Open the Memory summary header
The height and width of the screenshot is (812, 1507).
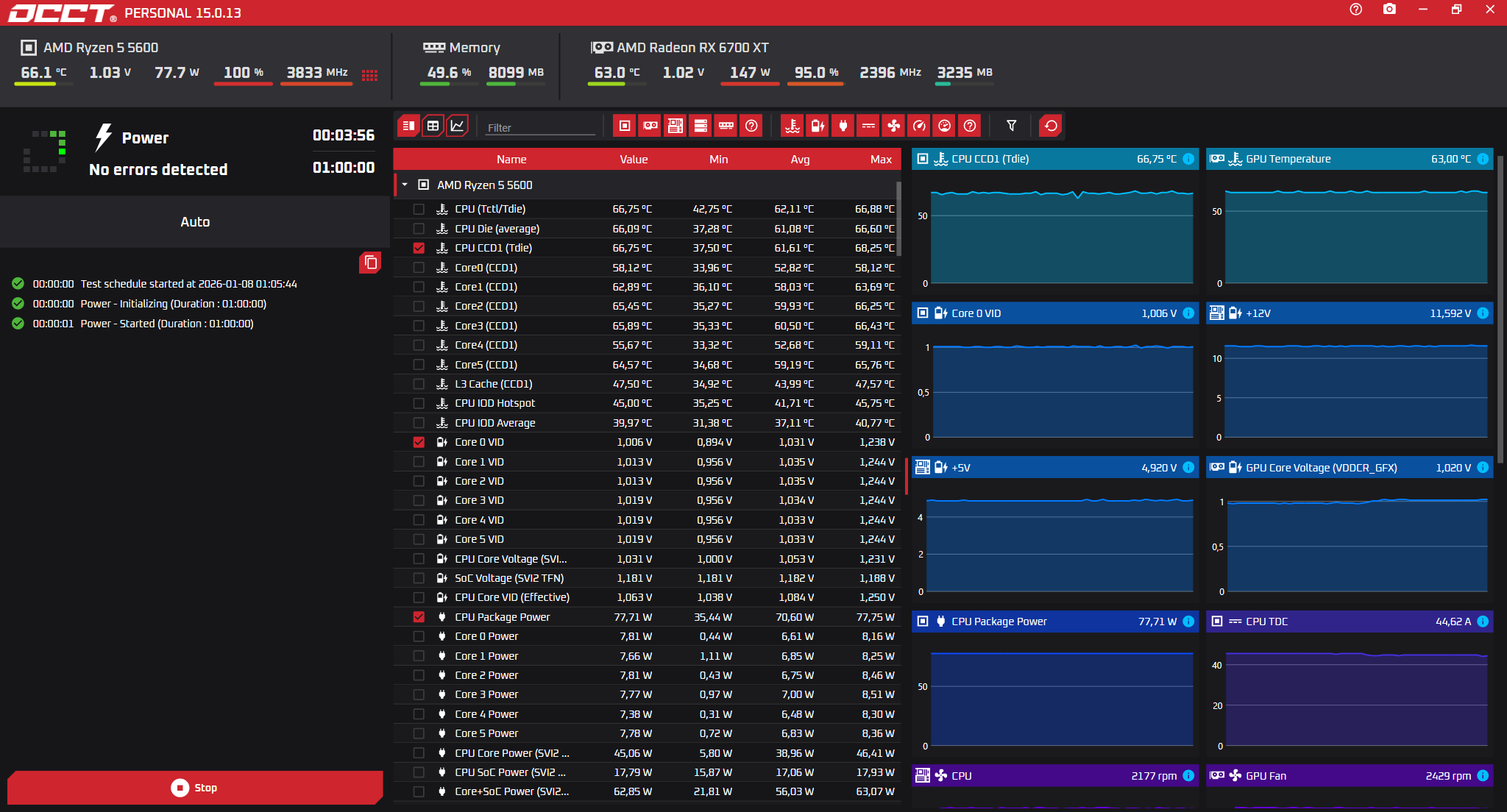click(462, 48)
